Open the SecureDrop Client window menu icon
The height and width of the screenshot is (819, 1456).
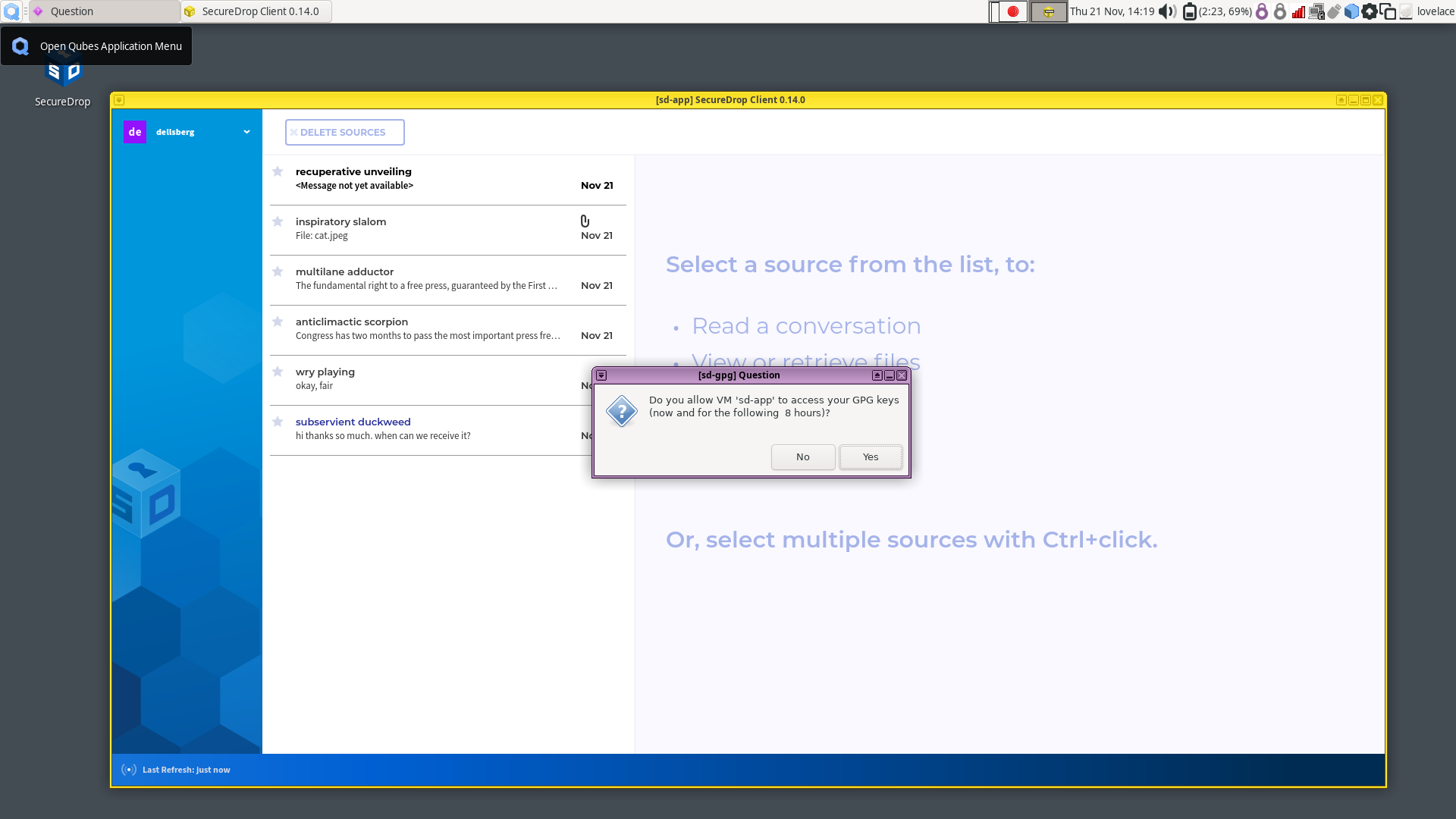coord(119,100)
